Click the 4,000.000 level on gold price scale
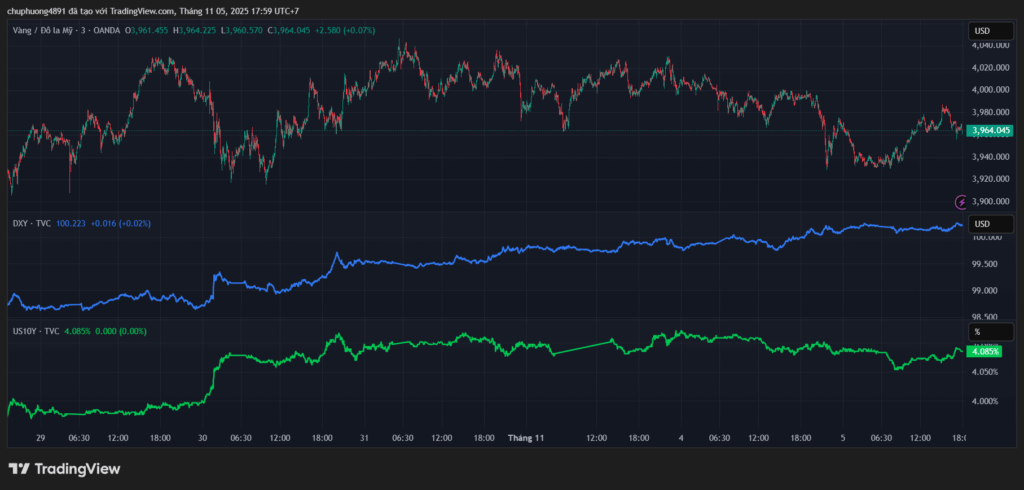The height and width of the screenshot is (490, 1024). click(989, 90)
